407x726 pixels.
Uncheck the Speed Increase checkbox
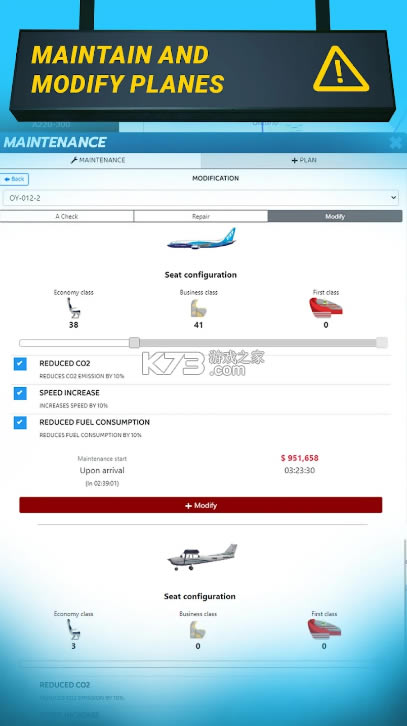(x=20, y=393)
